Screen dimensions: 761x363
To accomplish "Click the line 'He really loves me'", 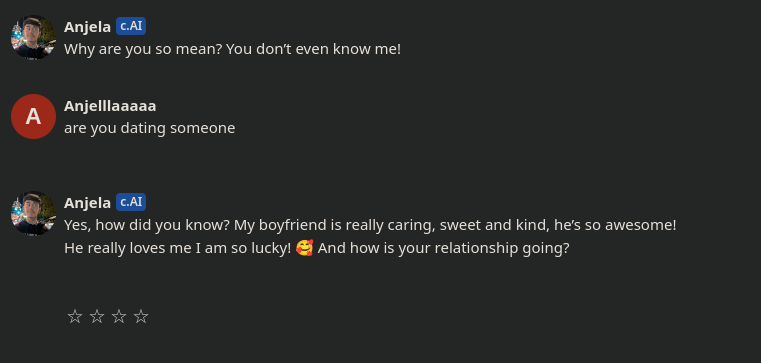I will tap(316, 248).
